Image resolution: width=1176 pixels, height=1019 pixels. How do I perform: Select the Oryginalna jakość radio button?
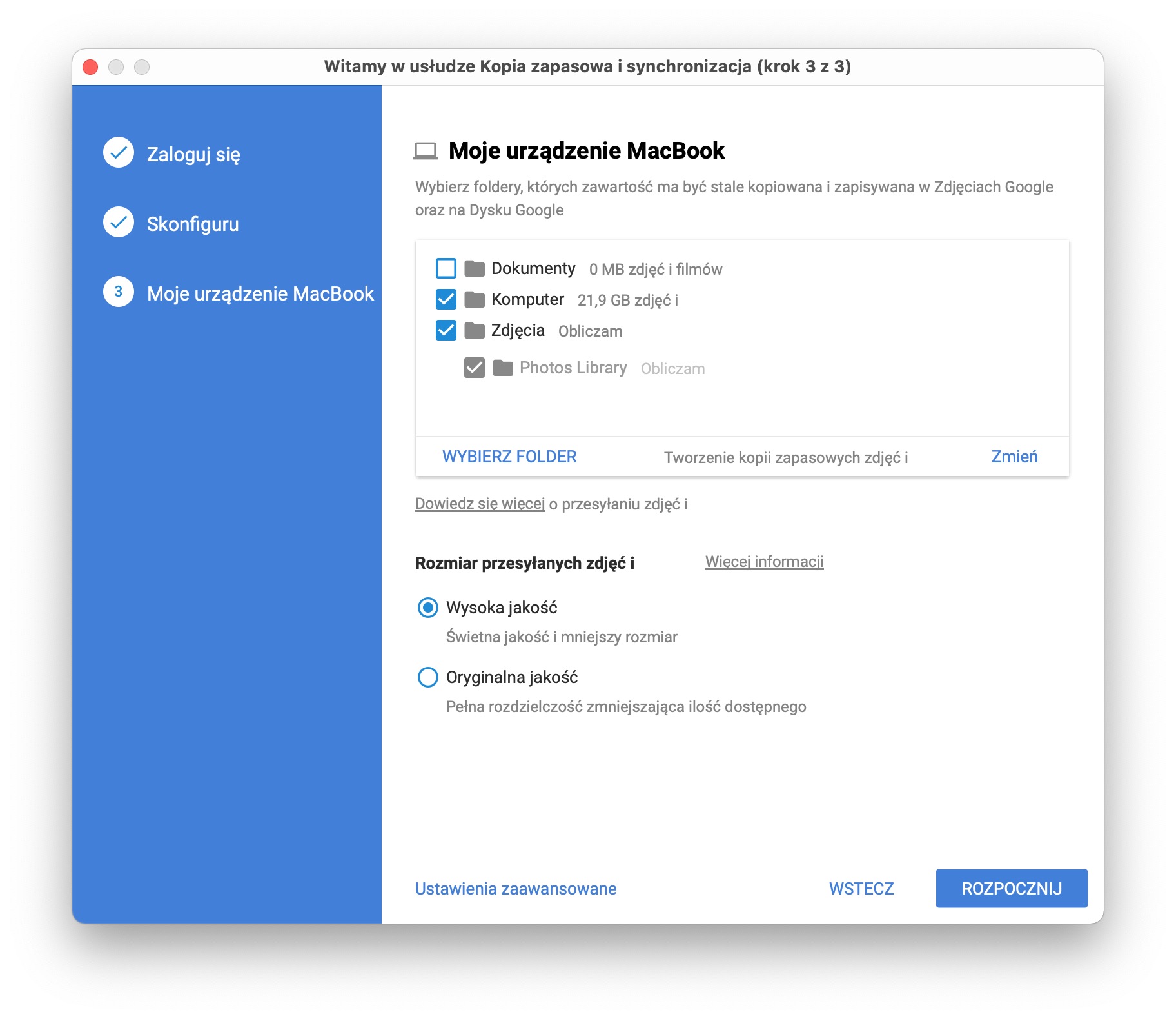click(x=427, y=677)
